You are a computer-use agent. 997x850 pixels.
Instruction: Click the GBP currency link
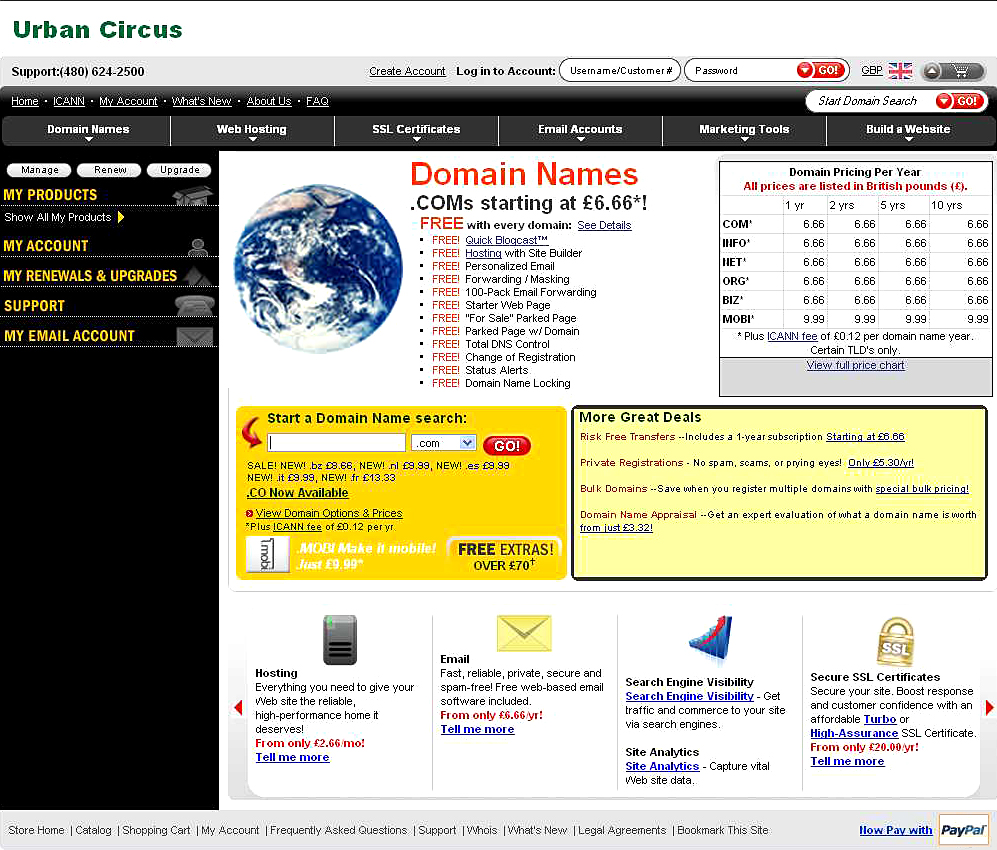872,71
